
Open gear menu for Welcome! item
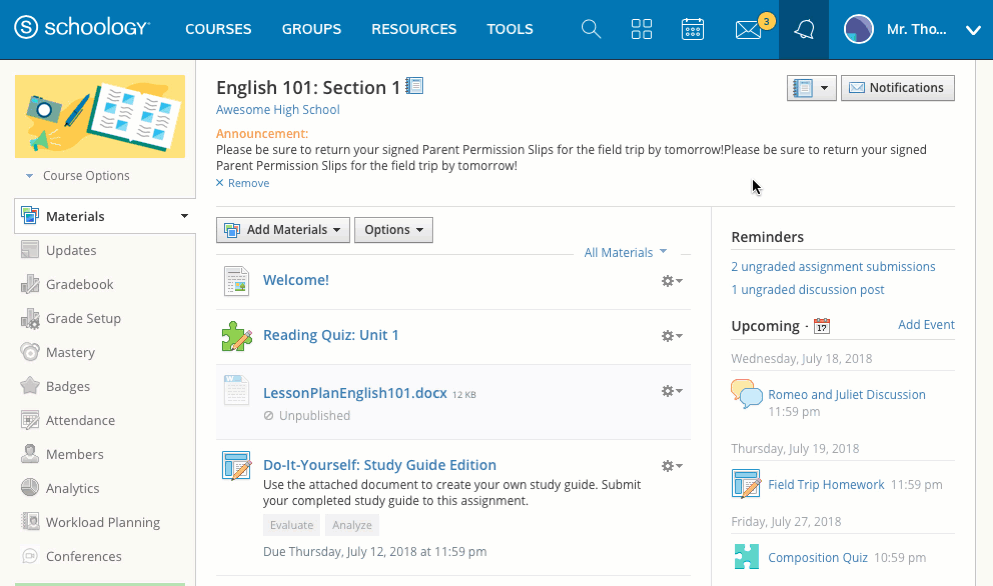point(672,281)
